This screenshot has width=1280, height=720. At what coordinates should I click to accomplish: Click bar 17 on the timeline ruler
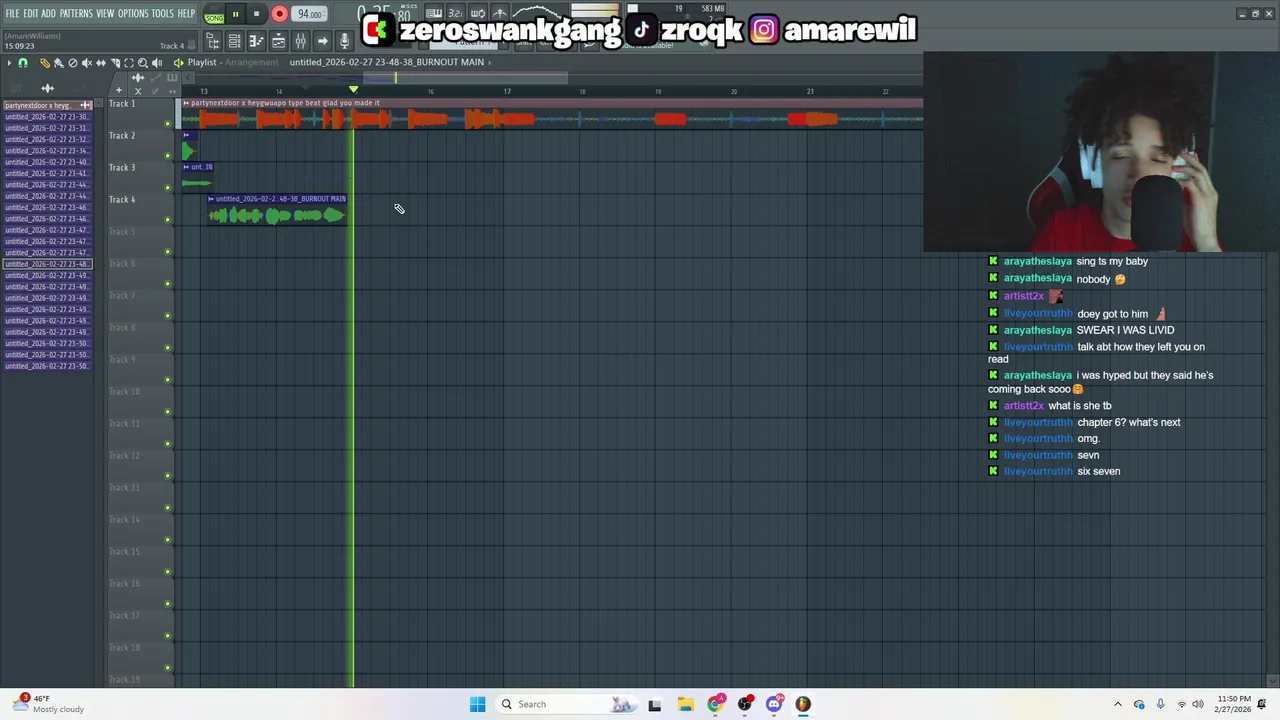[507, 92]
